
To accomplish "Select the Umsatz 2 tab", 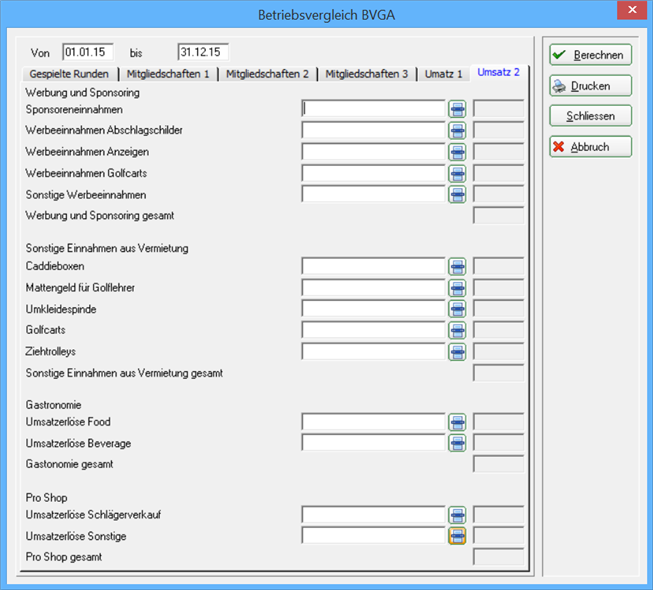I will pyautogui.click(x=498, y=72).
